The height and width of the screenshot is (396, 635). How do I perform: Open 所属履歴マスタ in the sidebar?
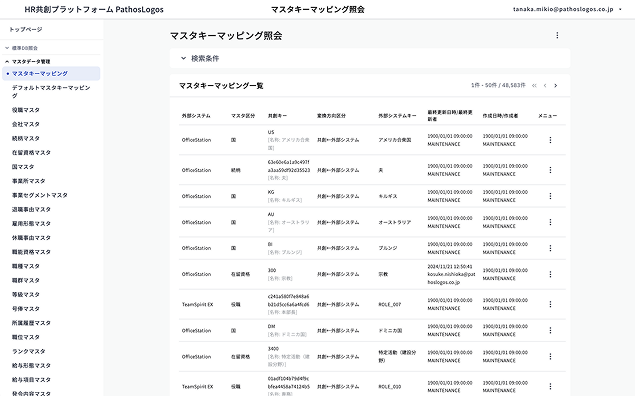[31, 323]
